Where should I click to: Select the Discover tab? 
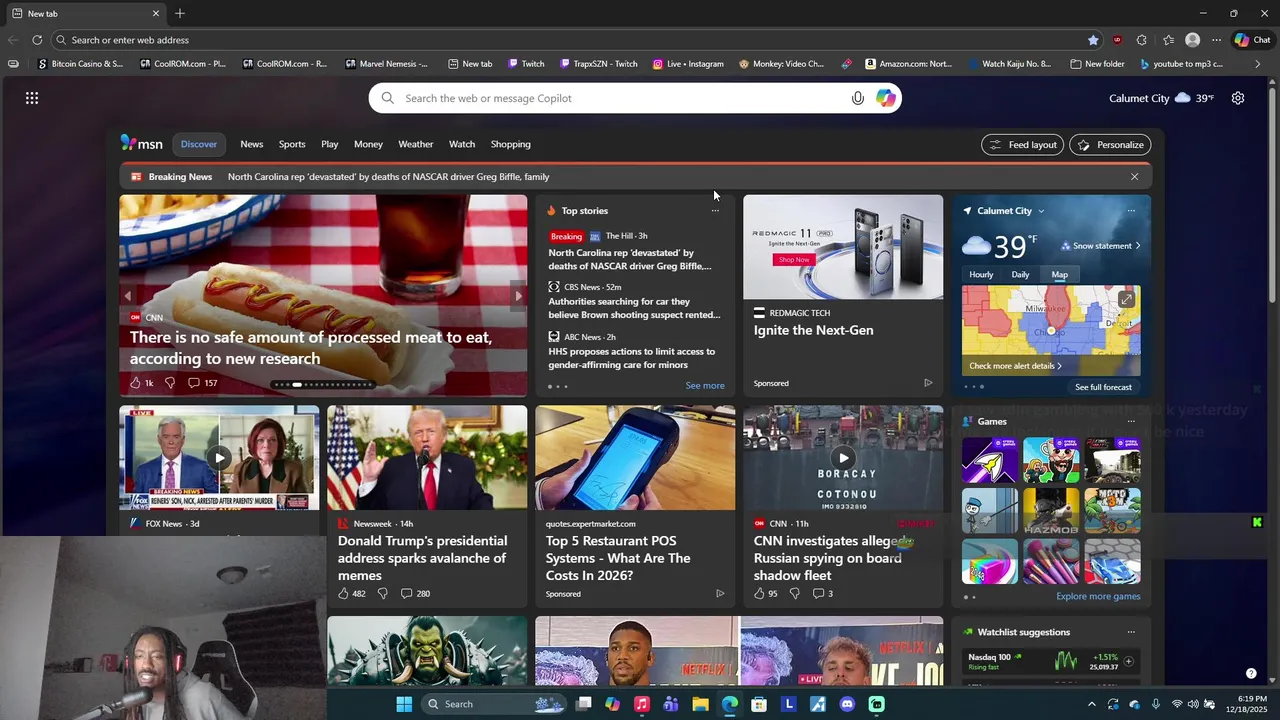point(199,144)
